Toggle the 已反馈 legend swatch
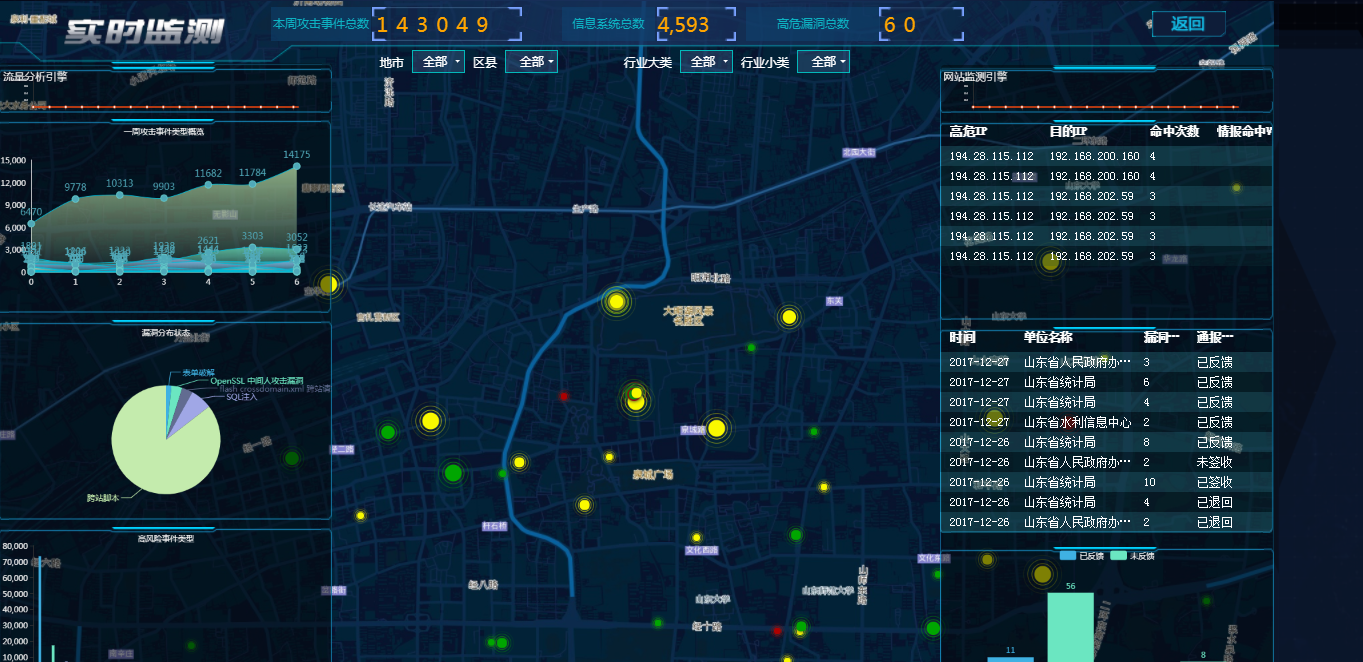 (1068, 556)
